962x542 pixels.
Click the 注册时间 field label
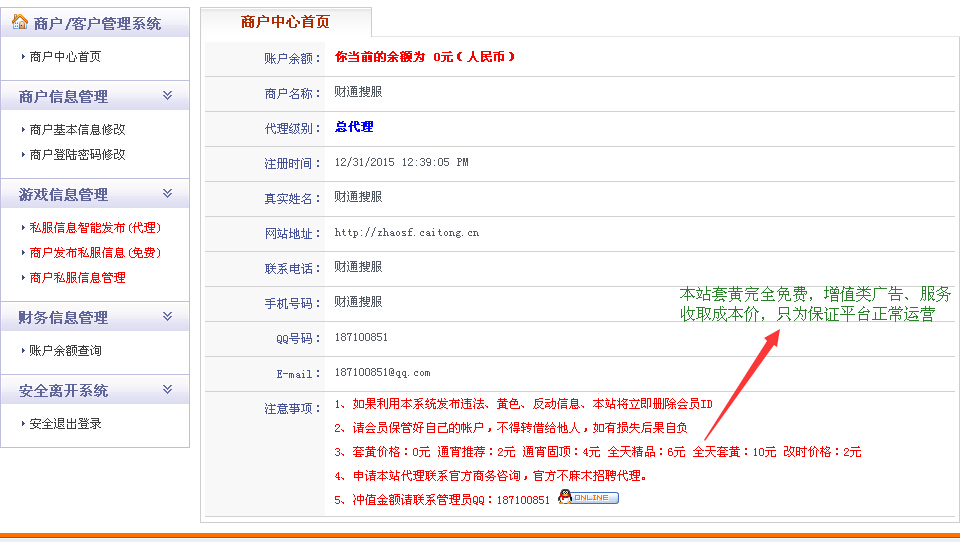(x=292, y=163)
